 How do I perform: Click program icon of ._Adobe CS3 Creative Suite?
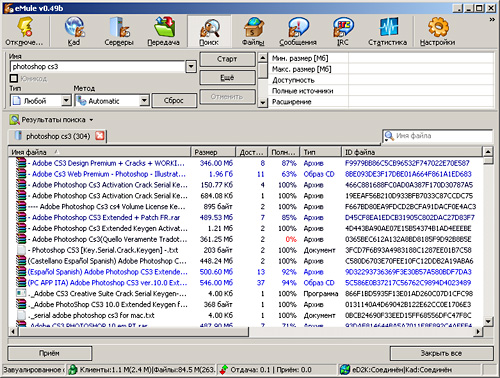[x=21, y=293]
